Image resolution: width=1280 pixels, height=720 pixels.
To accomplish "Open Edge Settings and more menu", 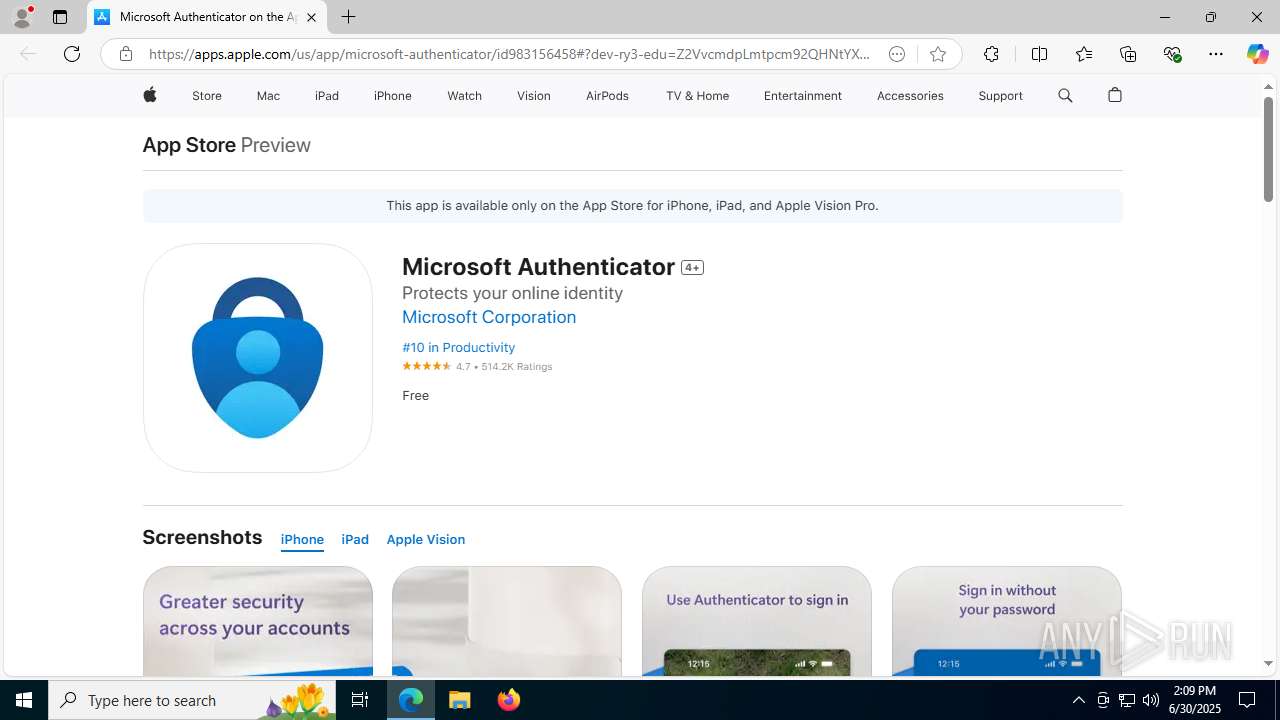I will point(1216,54).
